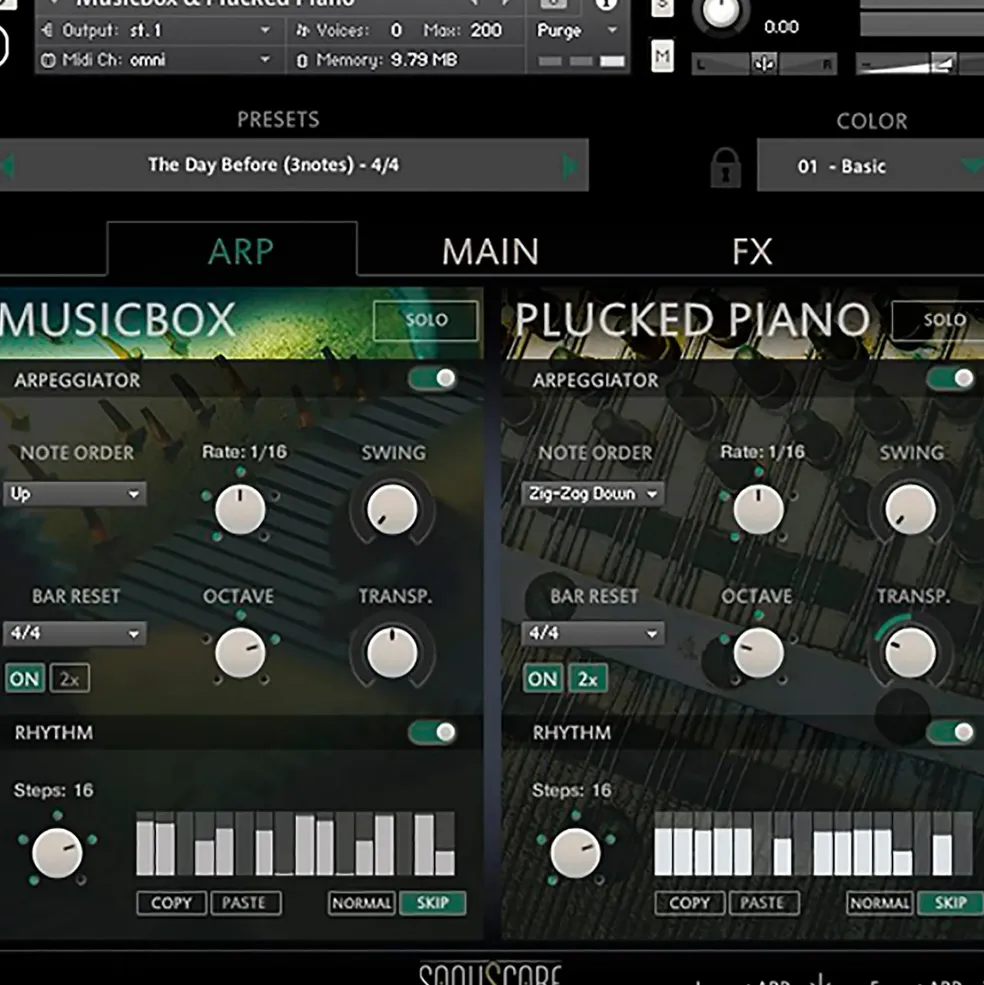This screenshot has width=984, height=985.
Task: Click the Midi Ch icon left of omni
Action: pyautogui.click(x=48, y=60)
